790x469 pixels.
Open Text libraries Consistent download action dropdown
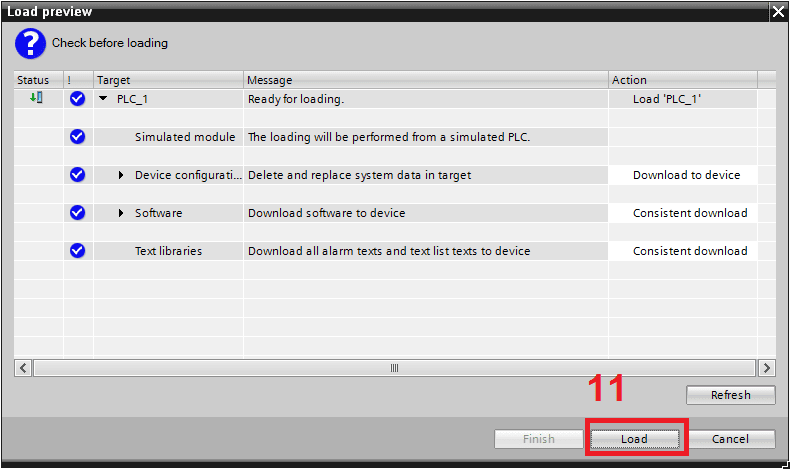(689, 251)
